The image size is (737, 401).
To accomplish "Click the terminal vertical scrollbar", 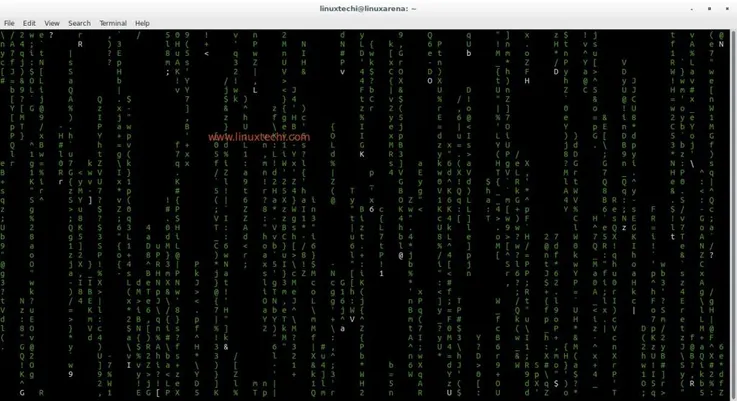I will pyautogui.click(x=733, y=215).
